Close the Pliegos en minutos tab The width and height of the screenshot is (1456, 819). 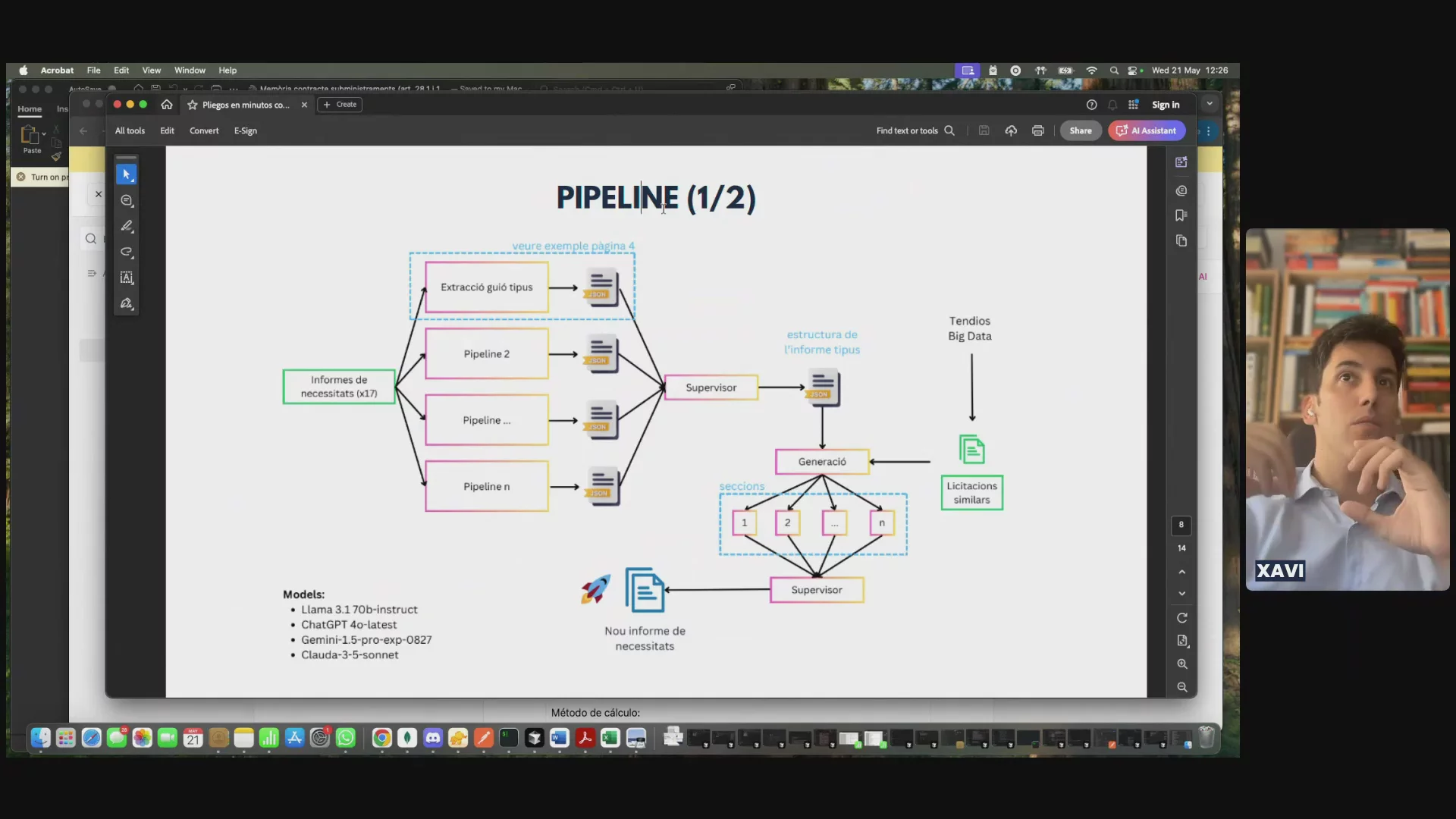[x=304, y=105]
